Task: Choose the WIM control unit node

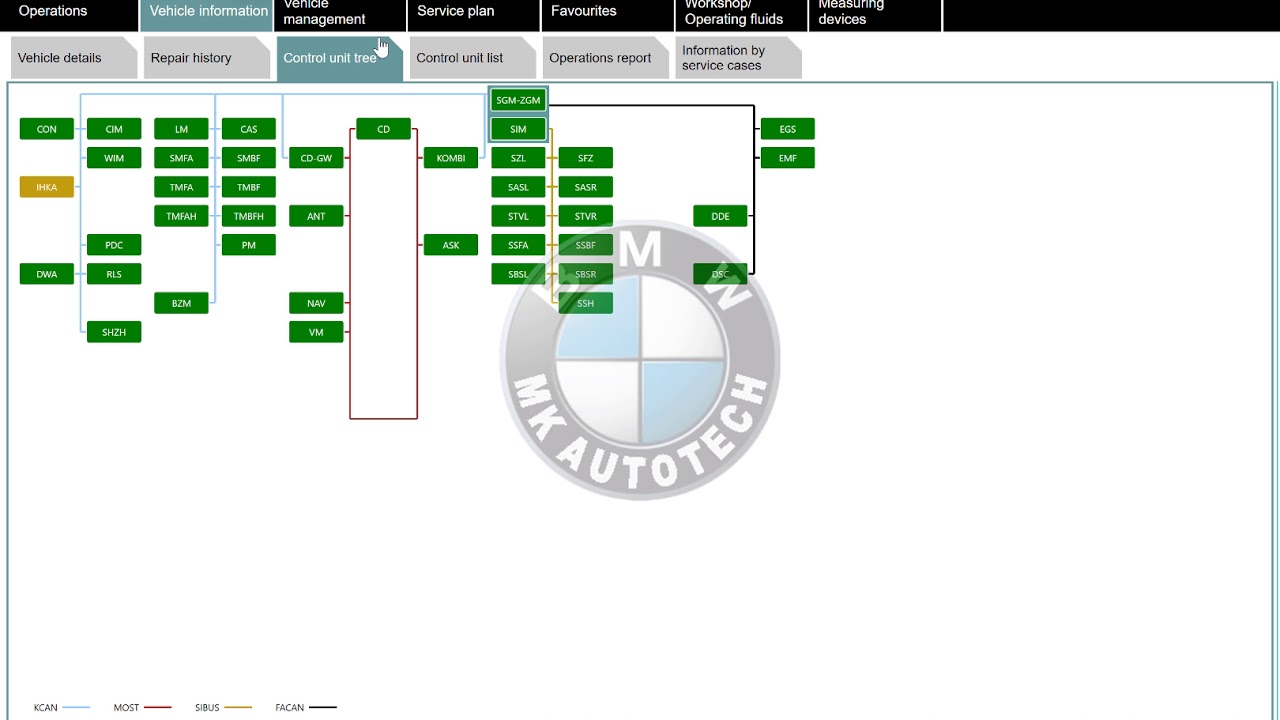Action: (x=114, y=158)
